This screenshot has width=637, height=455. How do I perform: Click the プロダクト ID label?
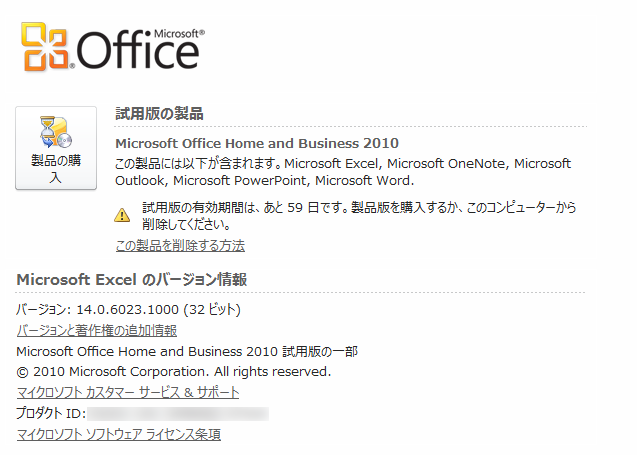click(x=52, y=413)
